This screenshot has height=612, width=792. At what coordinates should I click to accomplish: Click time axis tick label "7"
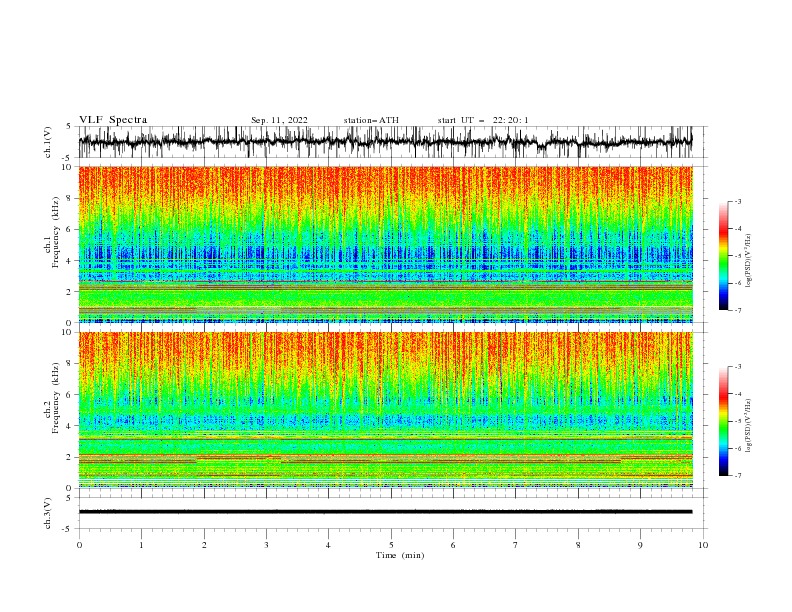(516, 545)
